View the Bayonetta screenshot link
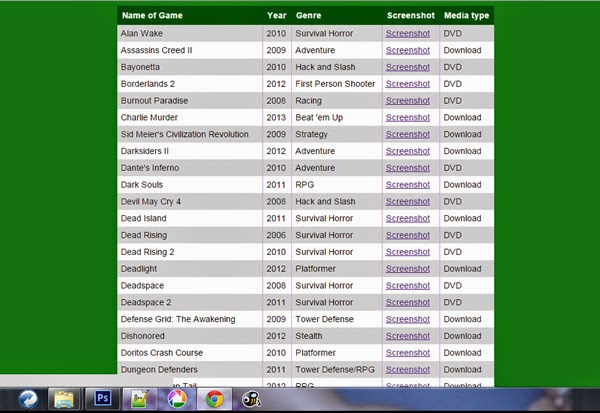 point(408,67)
